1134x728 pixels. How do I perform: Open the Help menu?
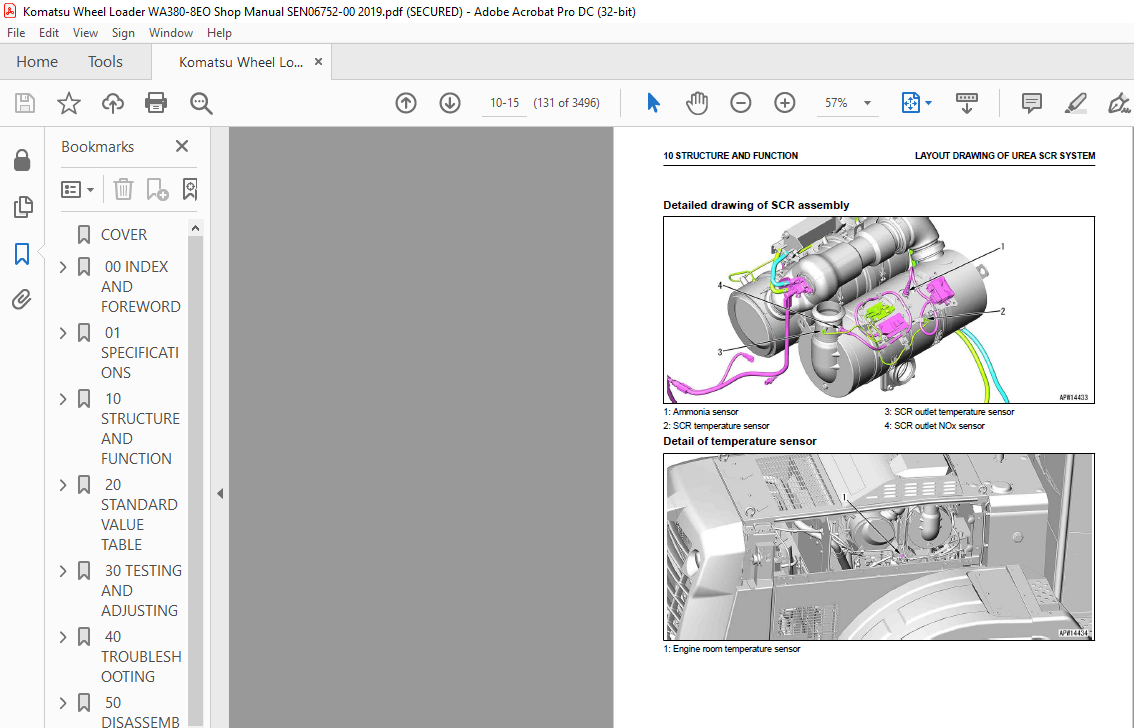(x=219, y=33)
